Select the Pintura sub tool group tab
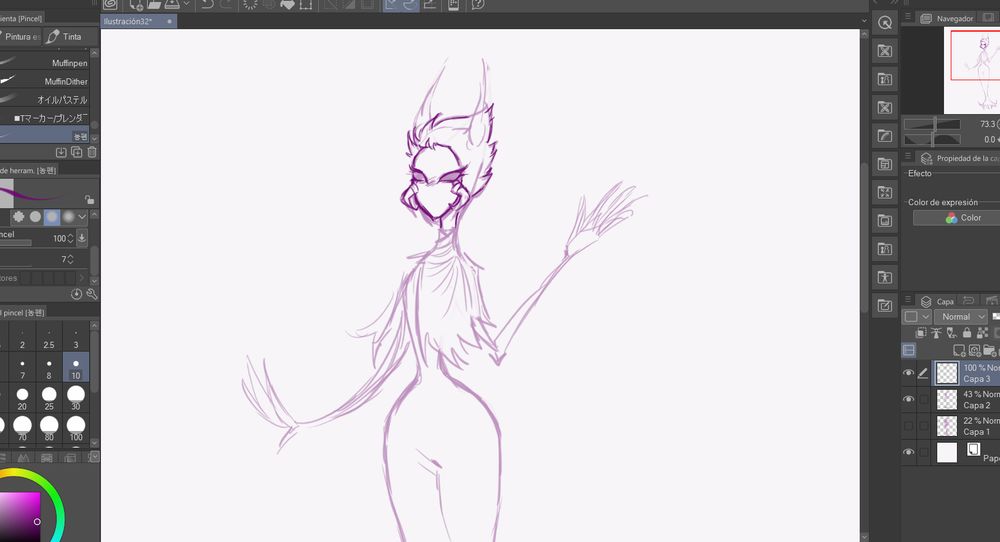 [x=20, y=36]
